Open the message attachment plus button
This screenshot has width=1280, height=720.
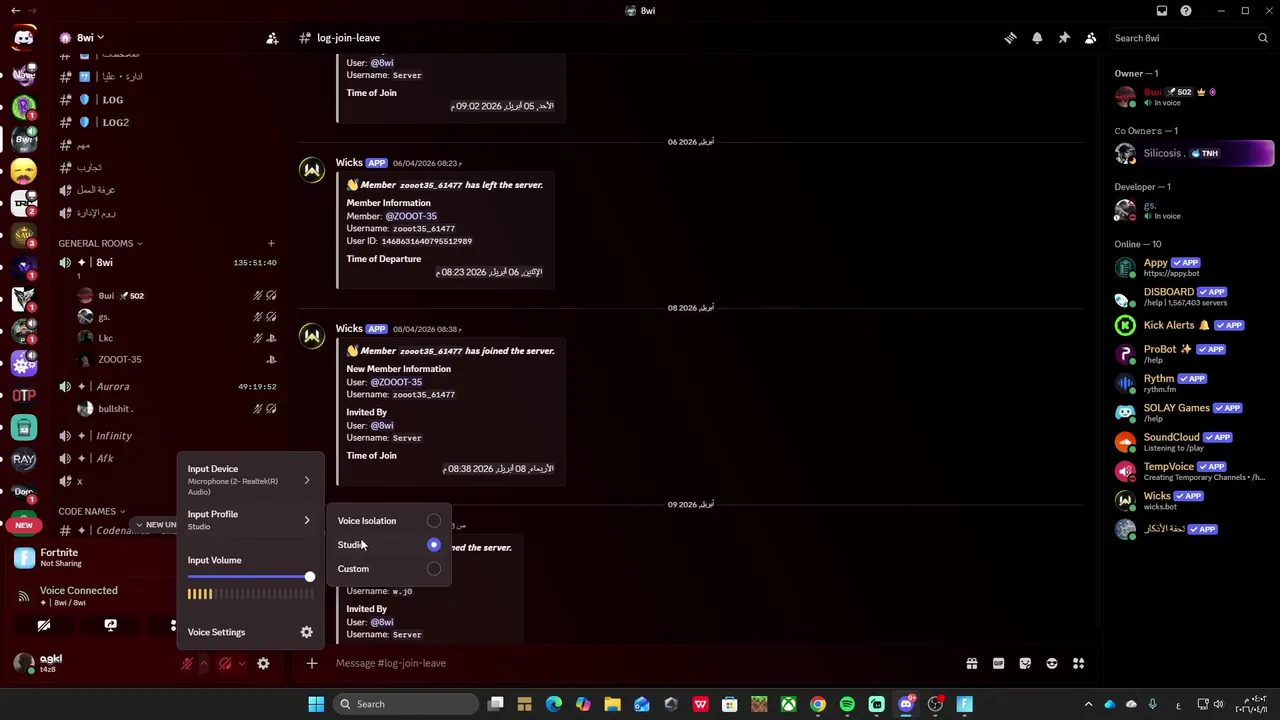click(311, 663)
